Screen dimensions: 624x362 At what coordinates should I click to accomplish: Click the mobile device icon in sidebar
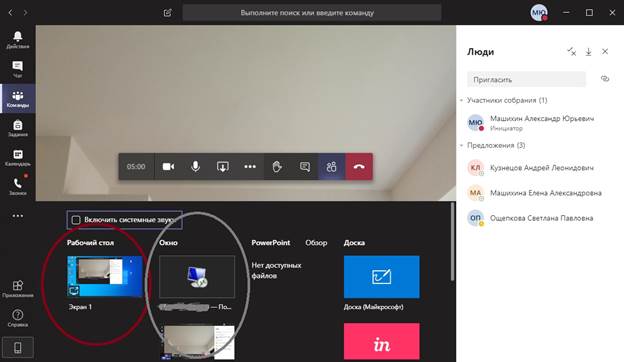coord(18,348)
